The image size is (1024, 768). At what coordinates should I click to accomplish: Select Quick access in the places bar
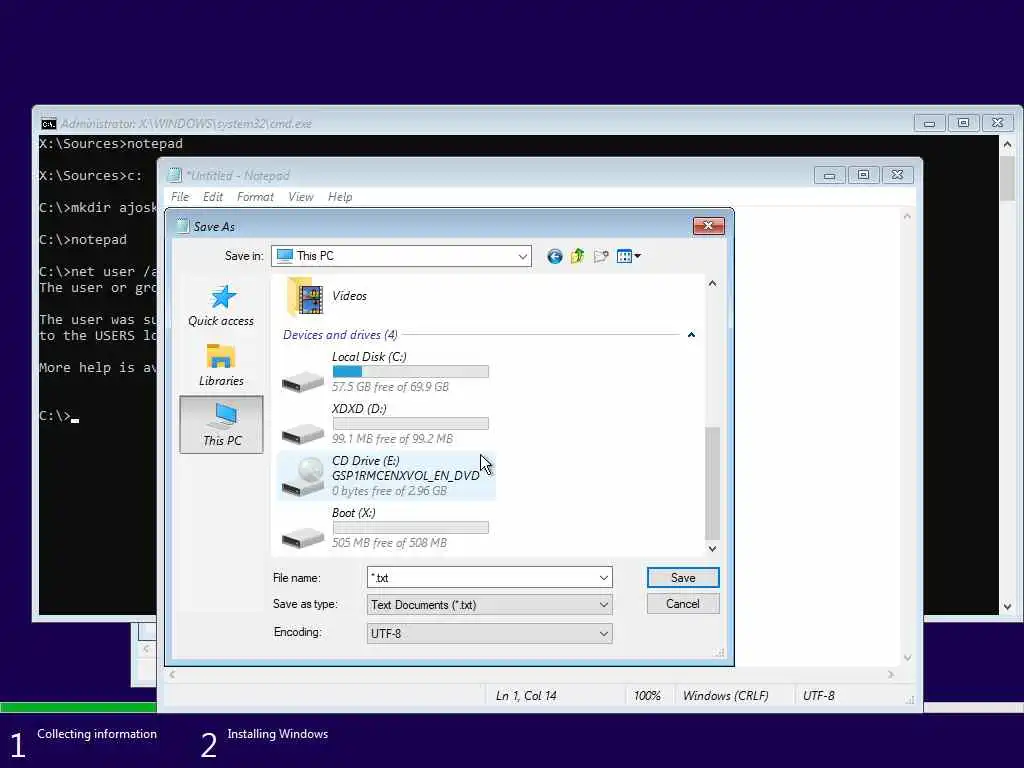click(x=221, y=305)
